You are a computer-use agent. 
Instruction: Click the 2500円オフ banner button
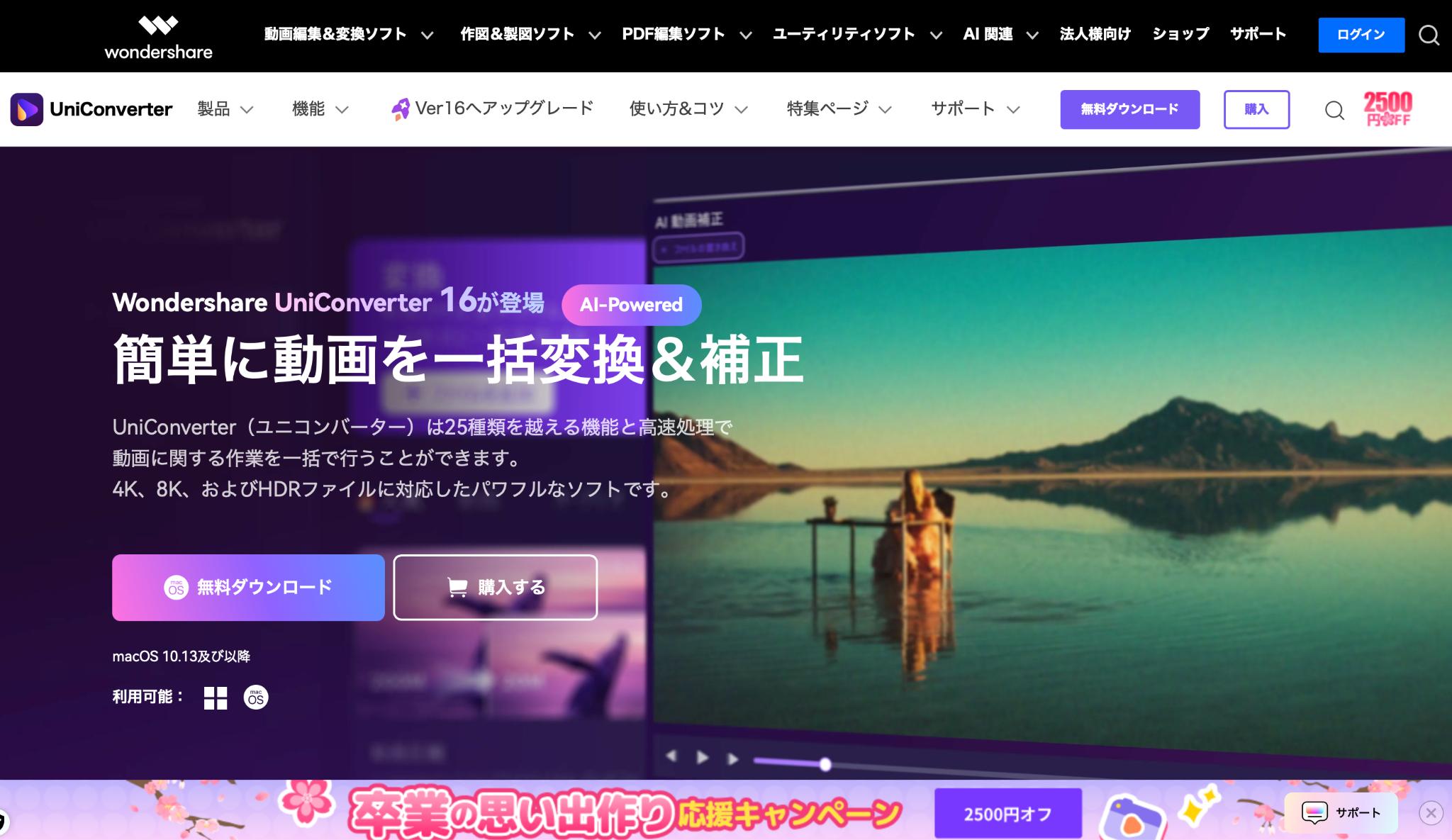(x=1008, y=814)
